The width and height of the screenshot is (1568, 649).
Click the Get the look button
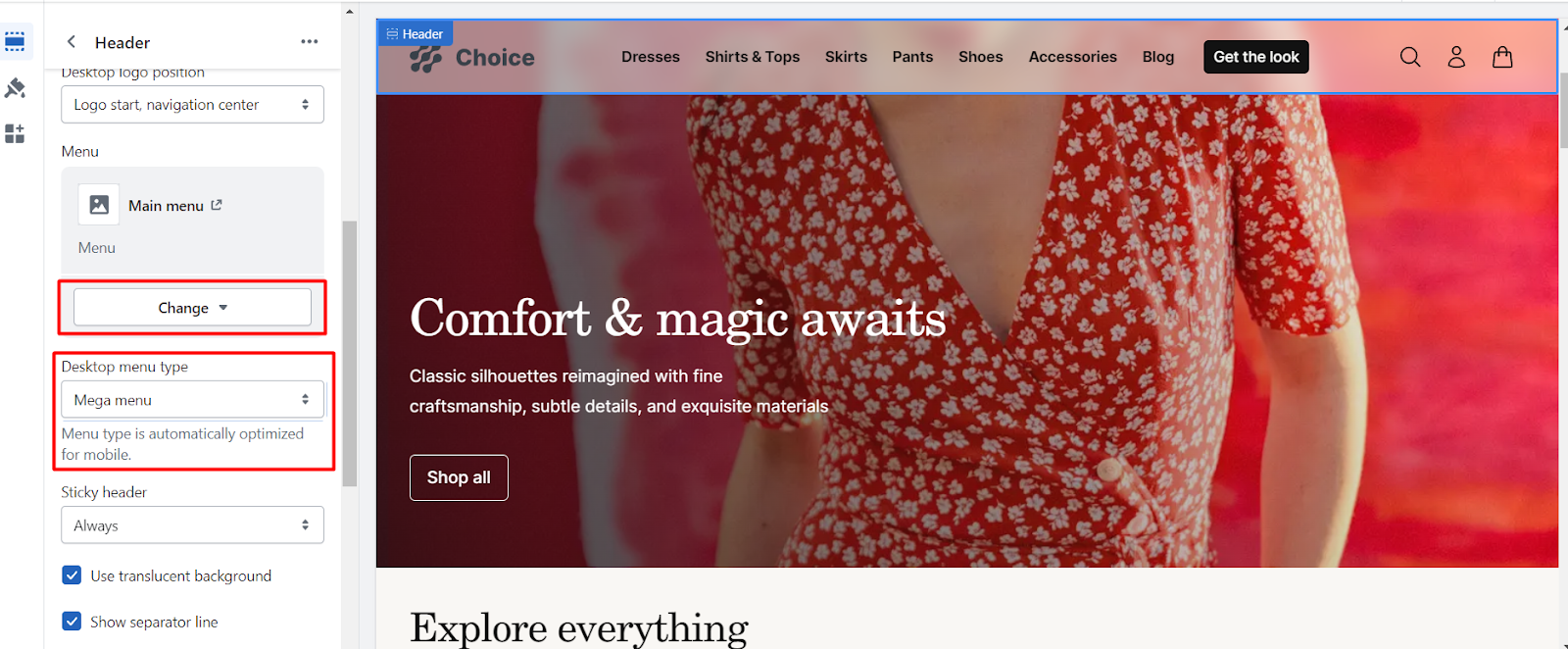tap(1256, 57)
